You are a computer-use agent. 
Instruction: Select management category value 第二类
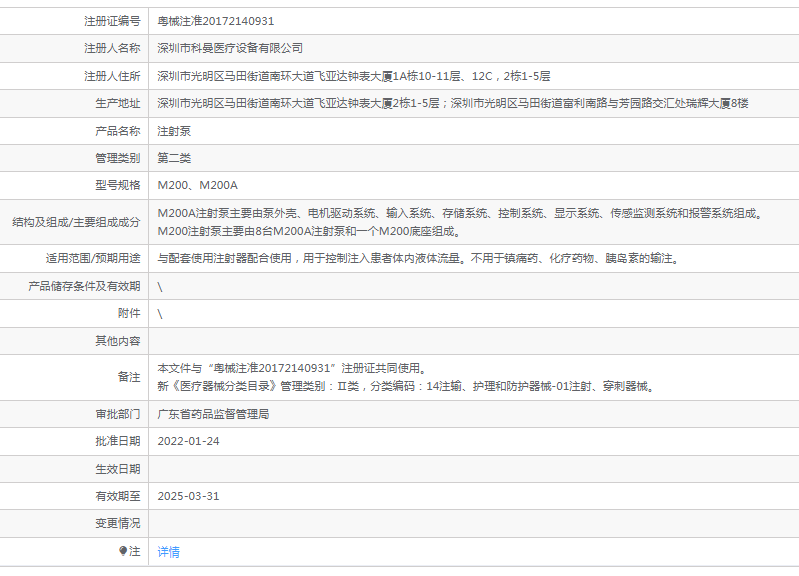(174, 158)
